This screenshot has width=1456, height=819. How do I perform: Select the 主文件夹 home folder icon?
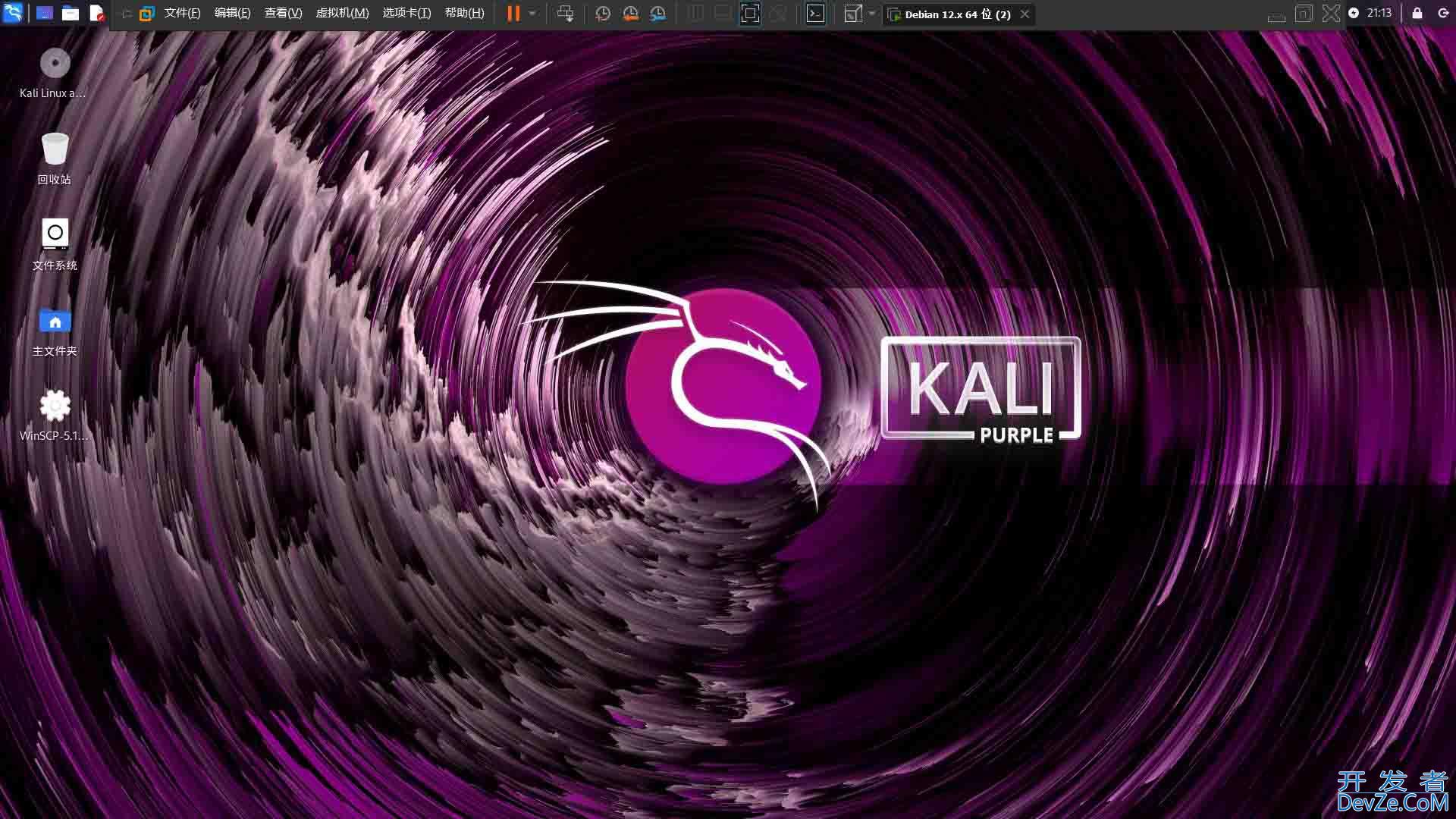pos(55,331)
